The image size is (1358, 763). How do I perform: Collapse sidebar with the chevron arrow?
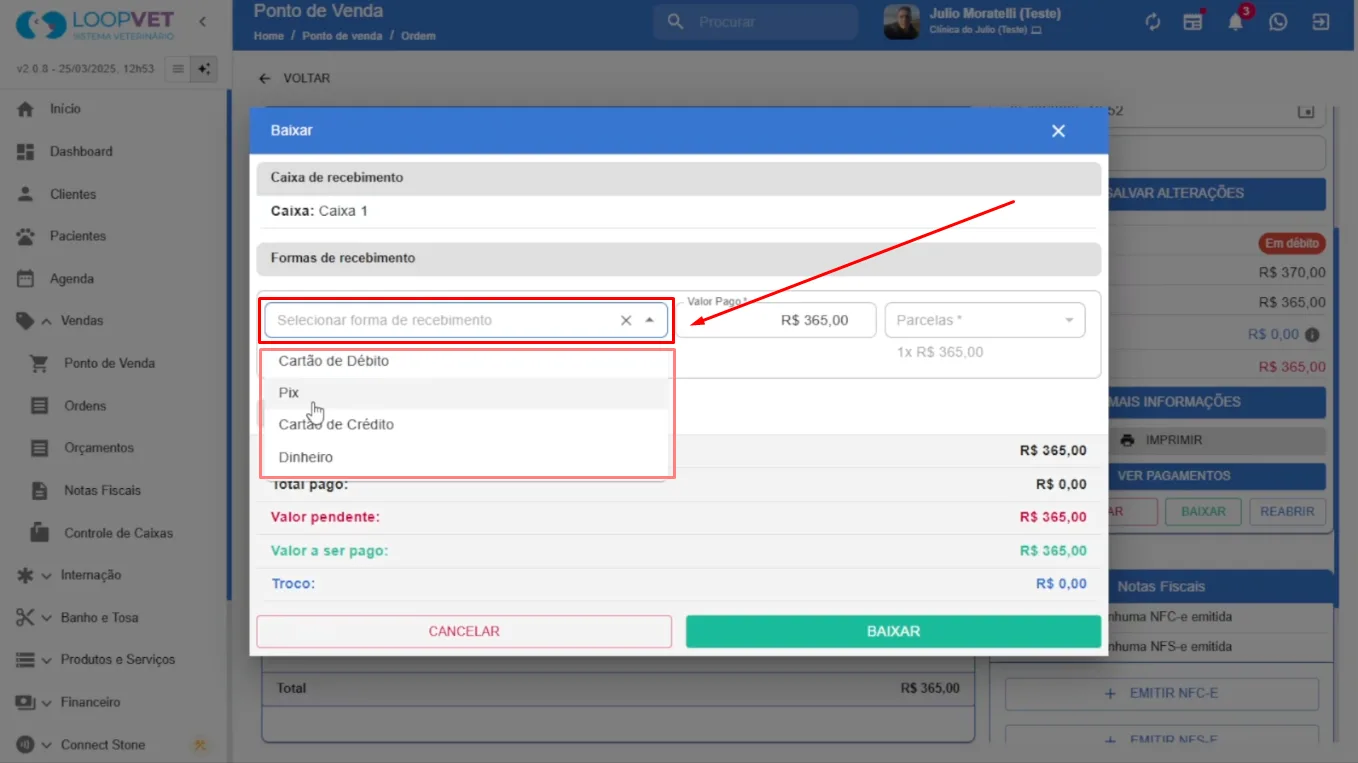coord(203,21)
